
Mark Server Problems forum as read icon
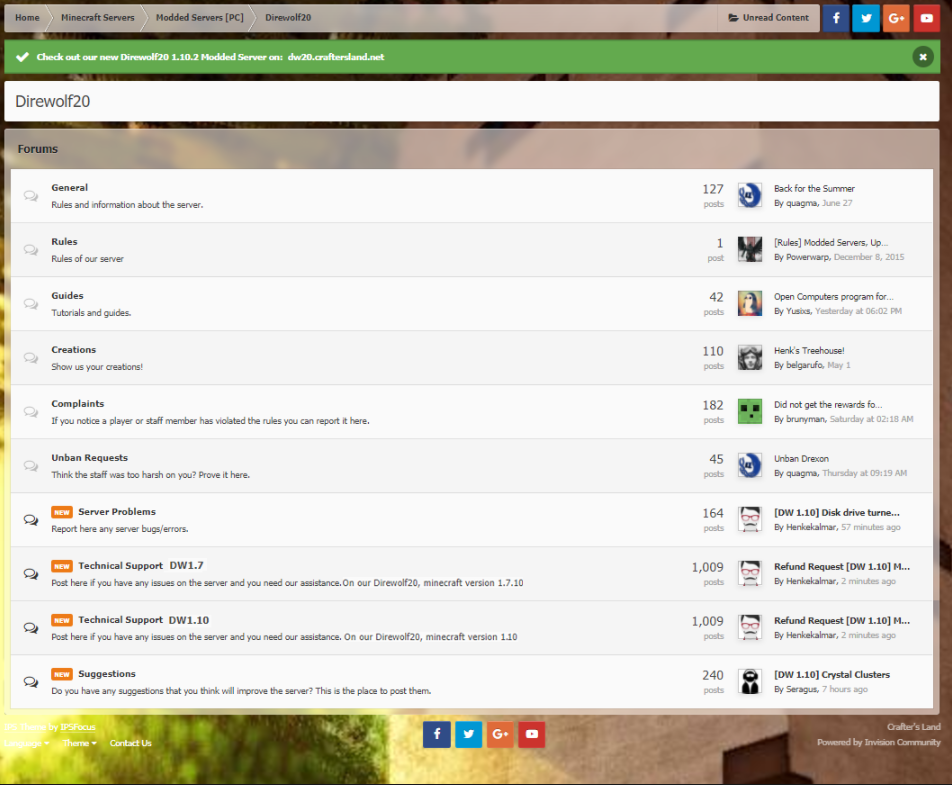pyautogui.click(x=30, y=520)
